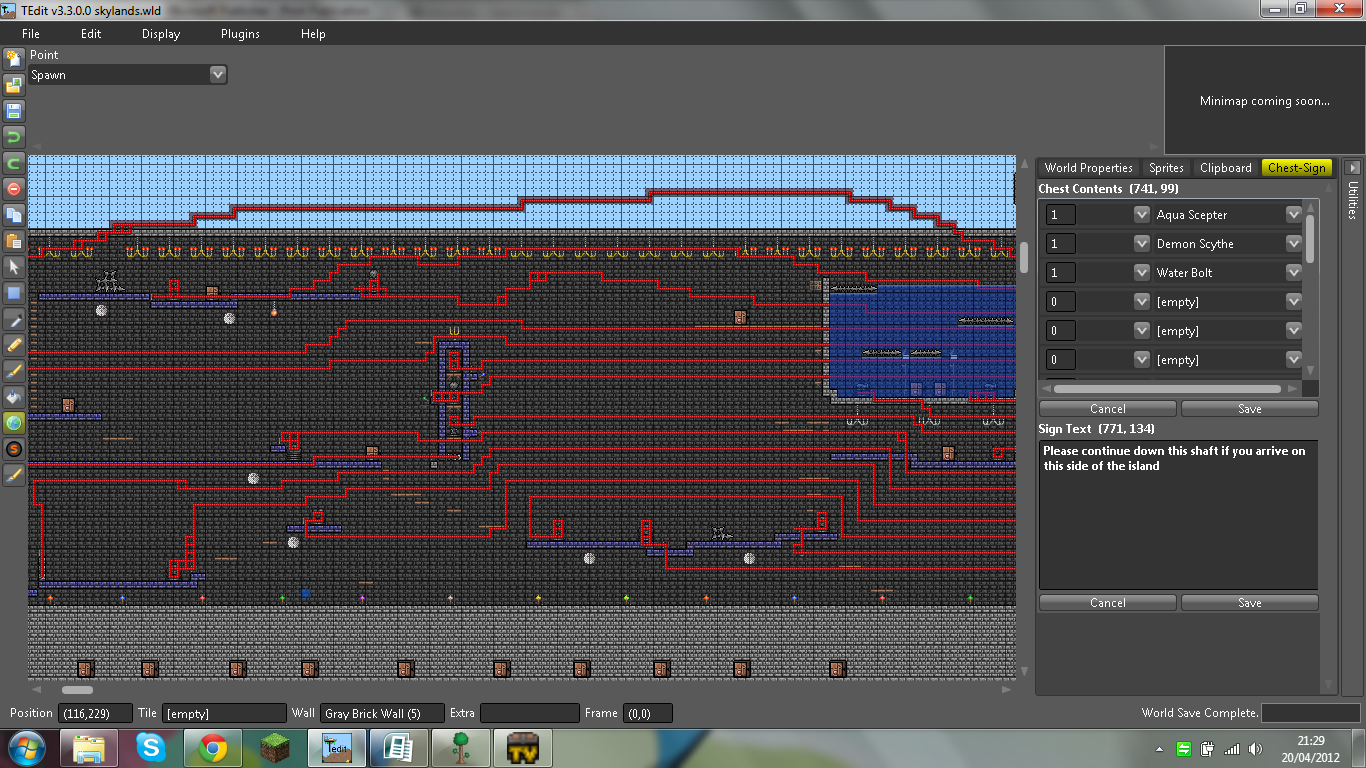The image size is (1366, 768).
Task: Click the map horizontal scrollbar thumb
Action: coord(77,690)
